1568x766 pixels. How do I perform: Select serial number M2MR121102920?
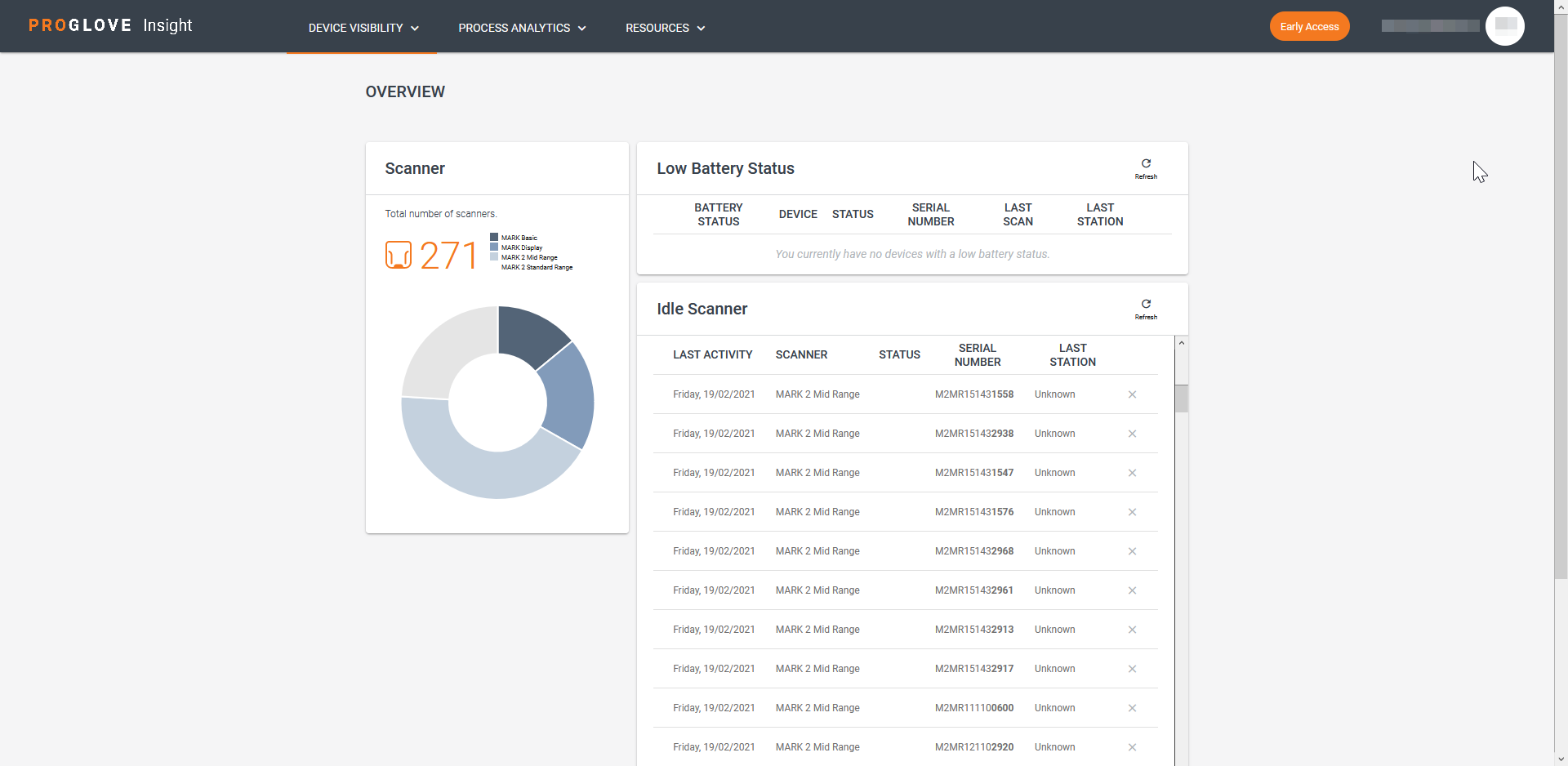[x=974, y=747]
